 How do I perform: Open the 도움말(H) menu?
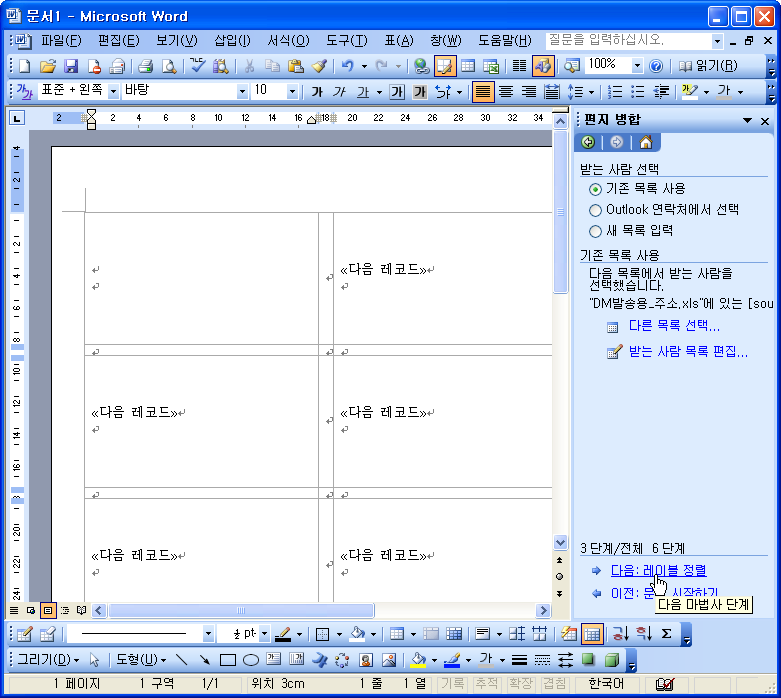pos(505,40)
